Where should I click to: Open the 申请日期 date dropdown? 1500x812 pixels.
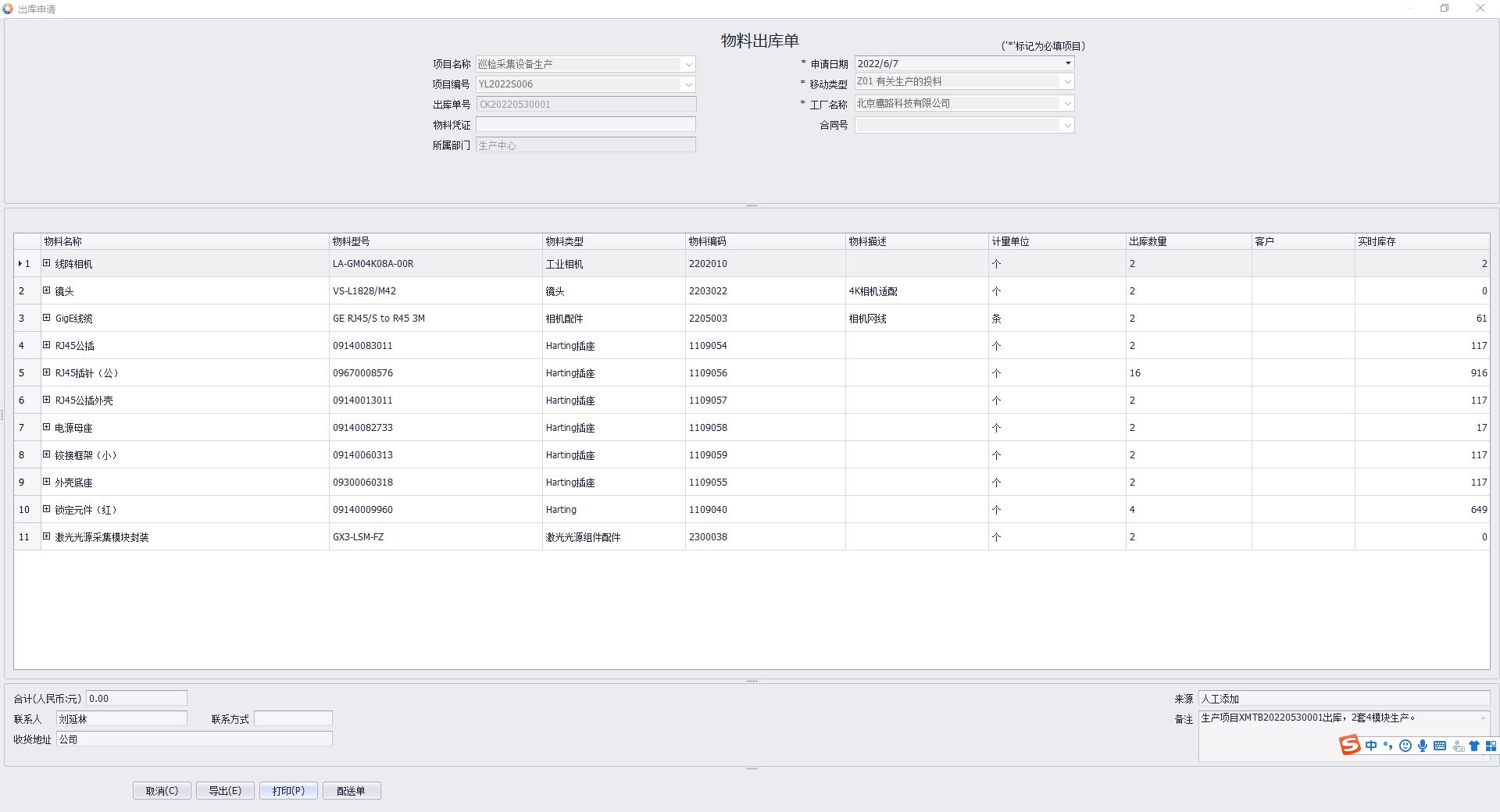tap(1067, 63)
